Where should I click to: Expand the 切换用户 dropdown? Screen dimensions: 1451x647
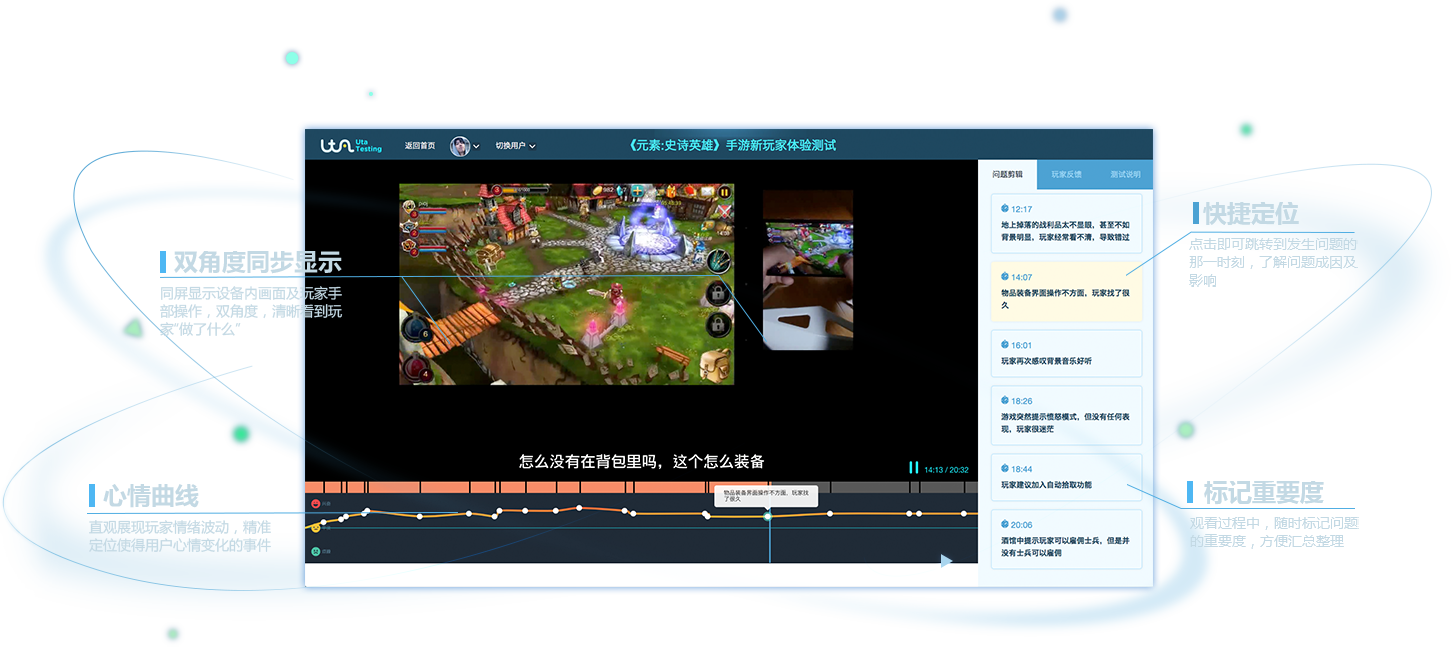tap(516, 146)
